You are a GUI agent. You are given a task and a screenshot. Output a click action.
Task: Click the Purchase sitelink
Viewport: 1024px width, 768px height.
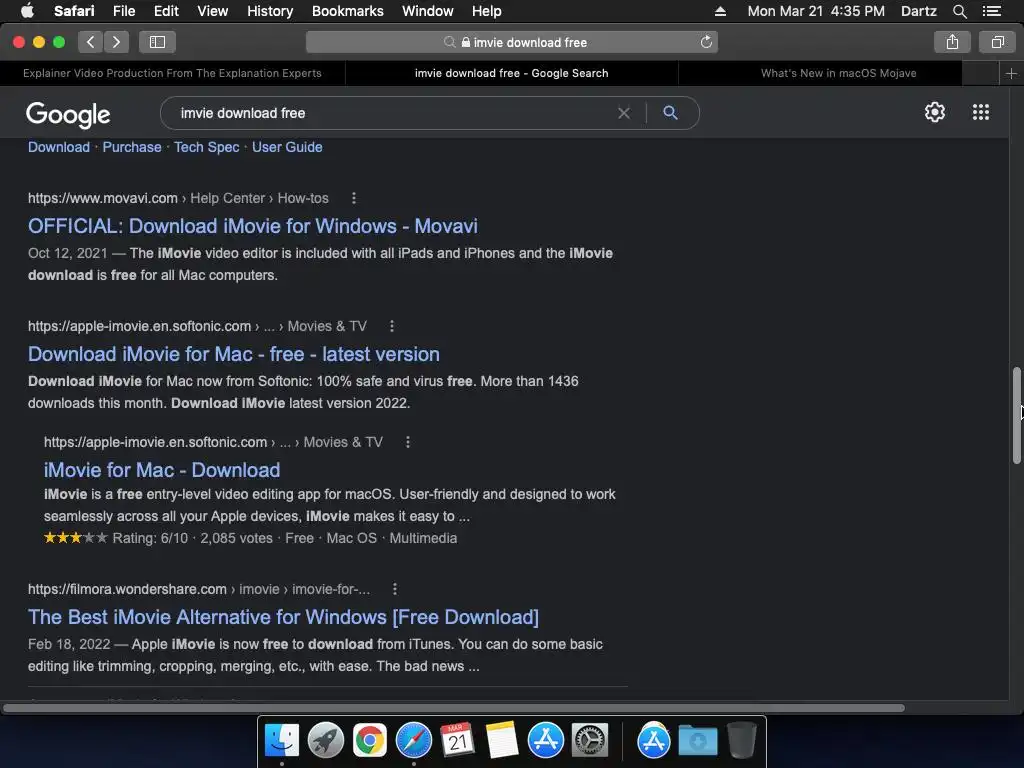[132, 147]
